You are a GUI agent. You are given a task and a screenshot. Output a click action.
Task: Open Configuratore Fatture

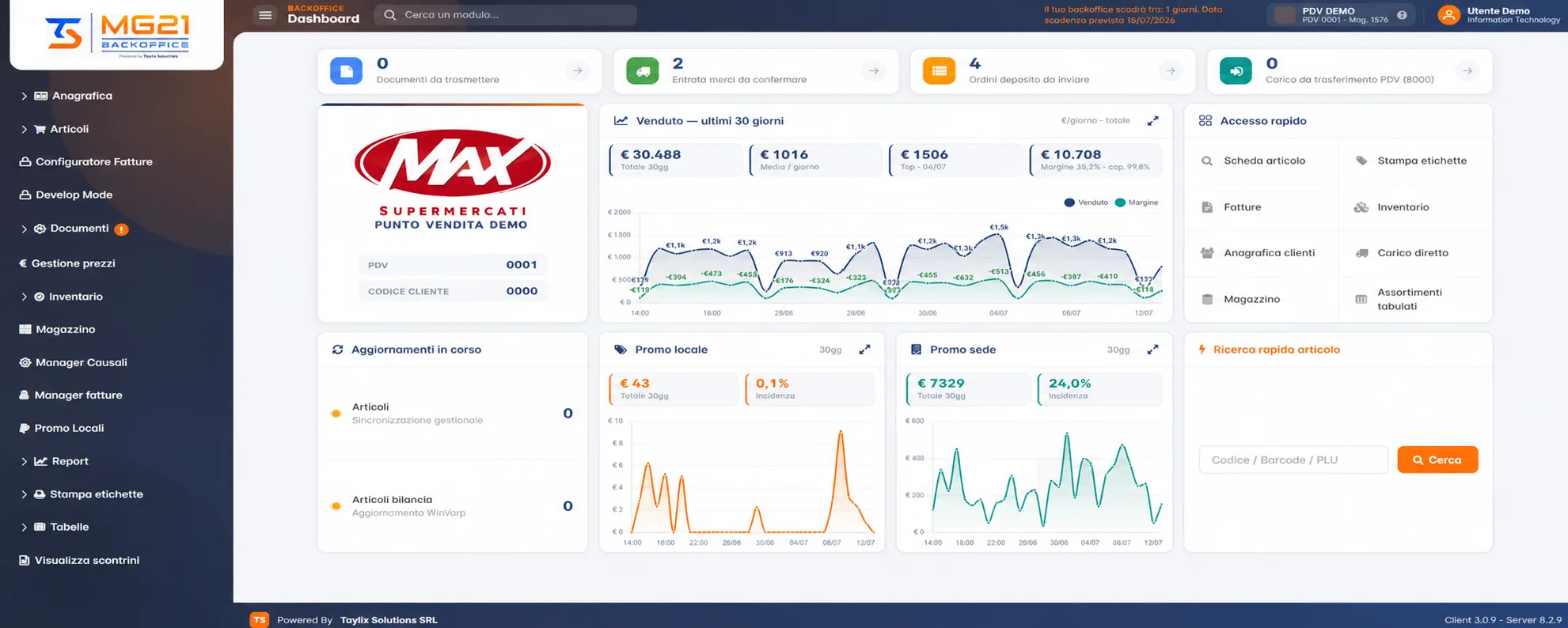click(x=85, y=161)
